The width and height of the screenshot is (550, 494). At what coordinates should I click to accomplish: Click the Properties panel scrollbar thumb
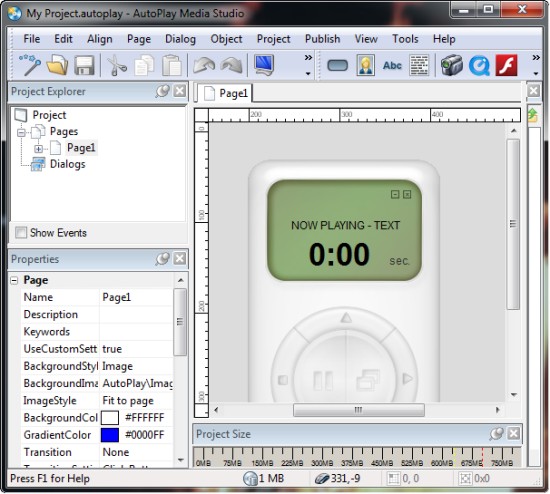[x=180, y=322]
